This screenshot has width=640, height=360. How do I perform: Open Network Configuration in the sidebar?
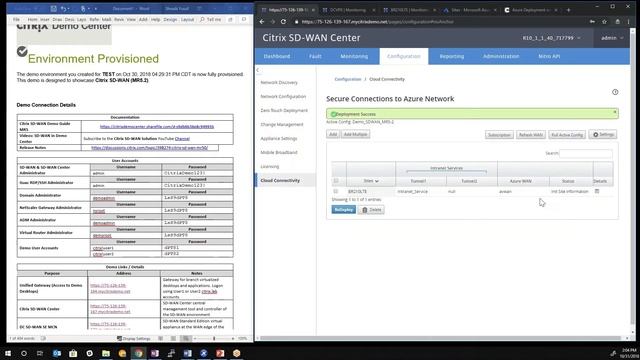pyautogui.click(x=283, y=96)
